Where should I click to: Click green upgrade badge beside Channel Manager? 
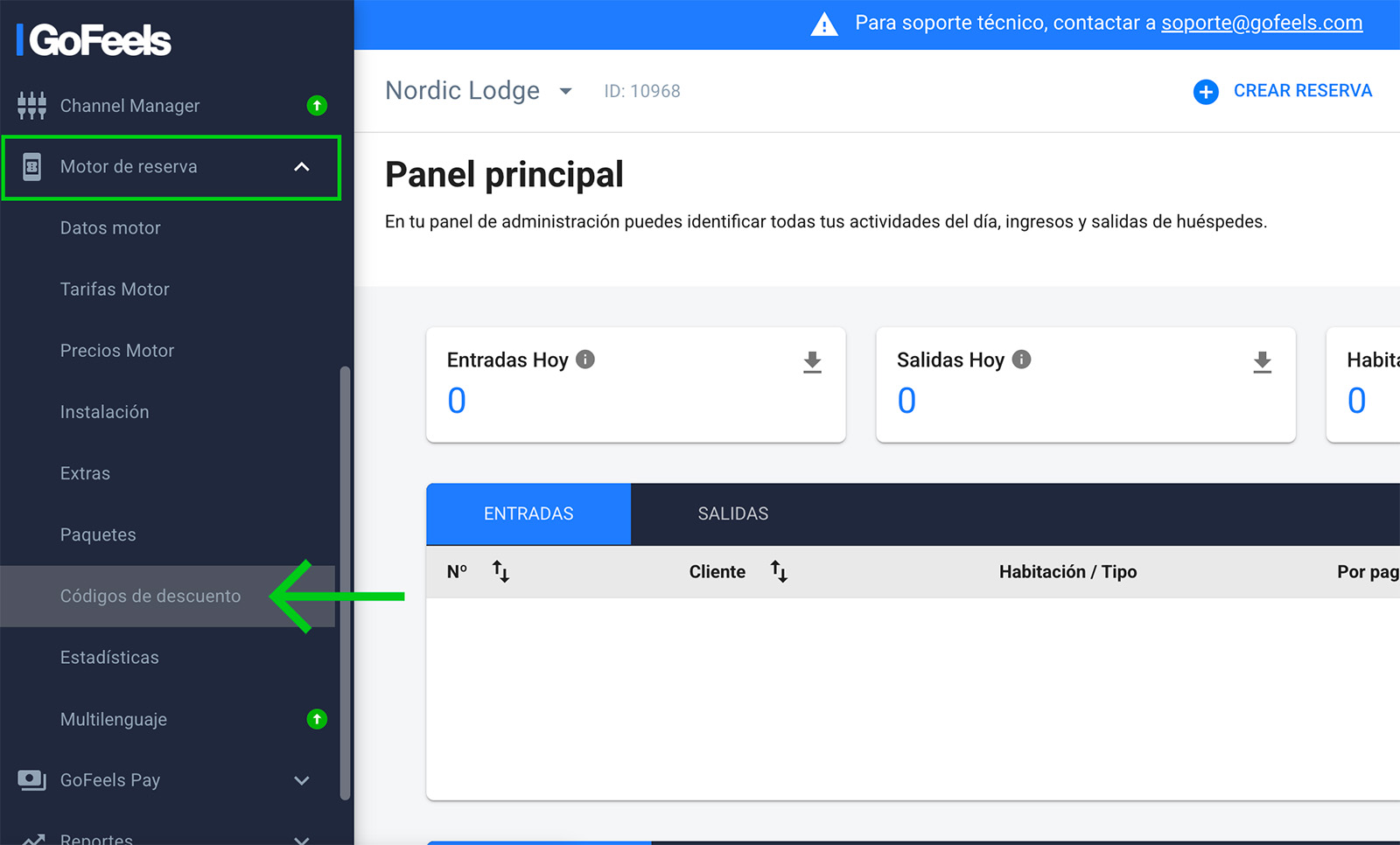[317, 106]
